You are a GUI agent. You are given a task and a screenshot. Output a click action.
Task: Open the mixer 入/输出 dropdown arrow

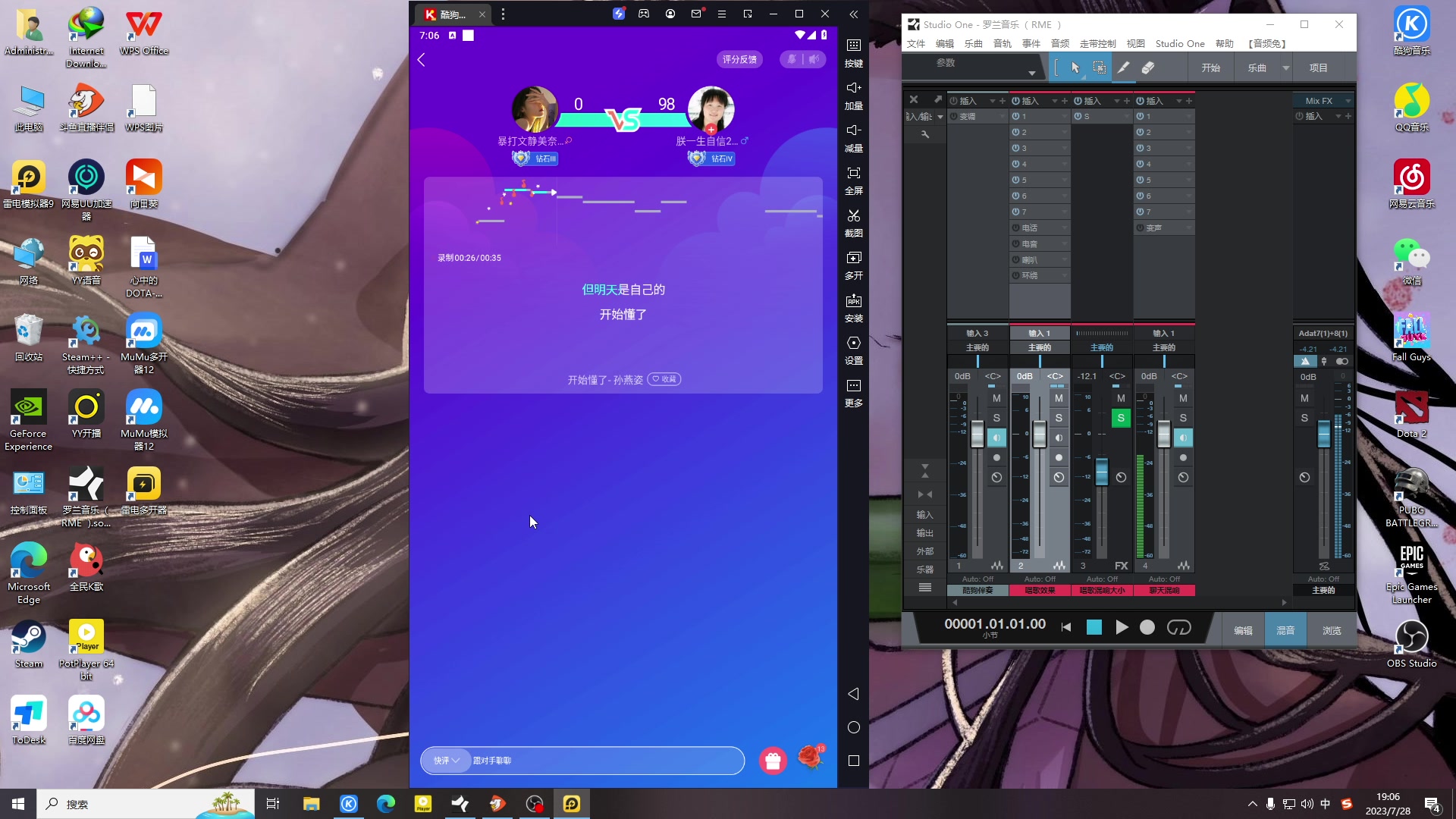940,117
